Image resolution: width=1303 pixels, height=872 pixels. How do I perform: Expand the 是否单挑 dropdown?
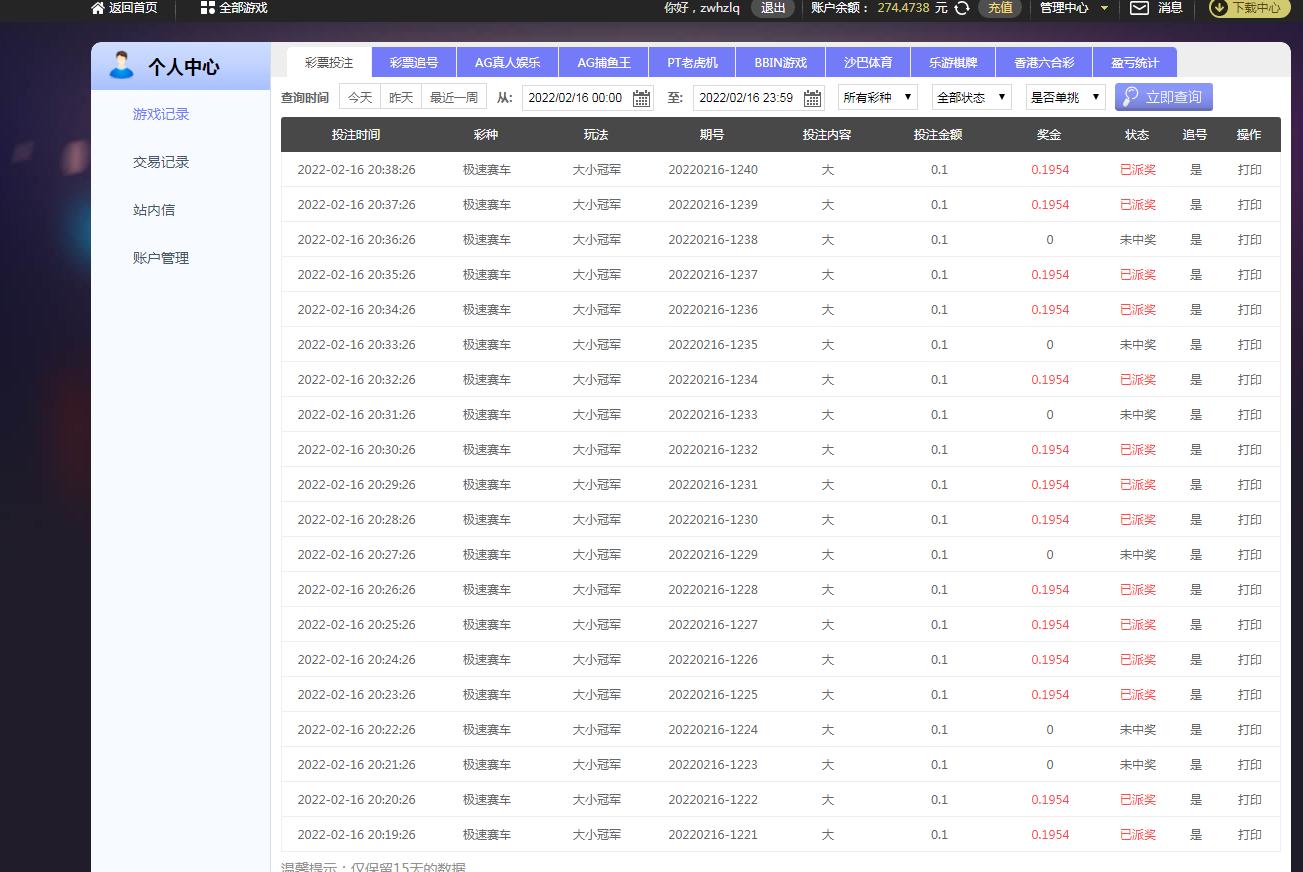[1066, 97]
